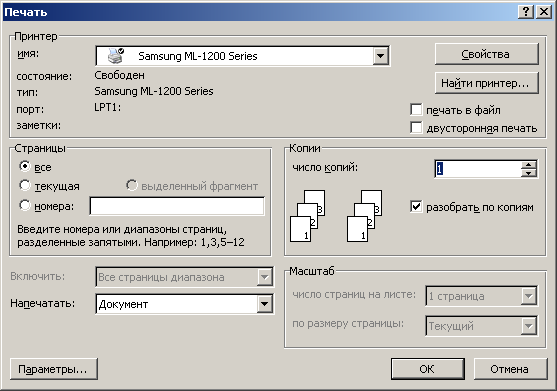Viewport: 557px width, 391px height.
Task: Click the "LPT1:" port value
Action: pos(107,107)
